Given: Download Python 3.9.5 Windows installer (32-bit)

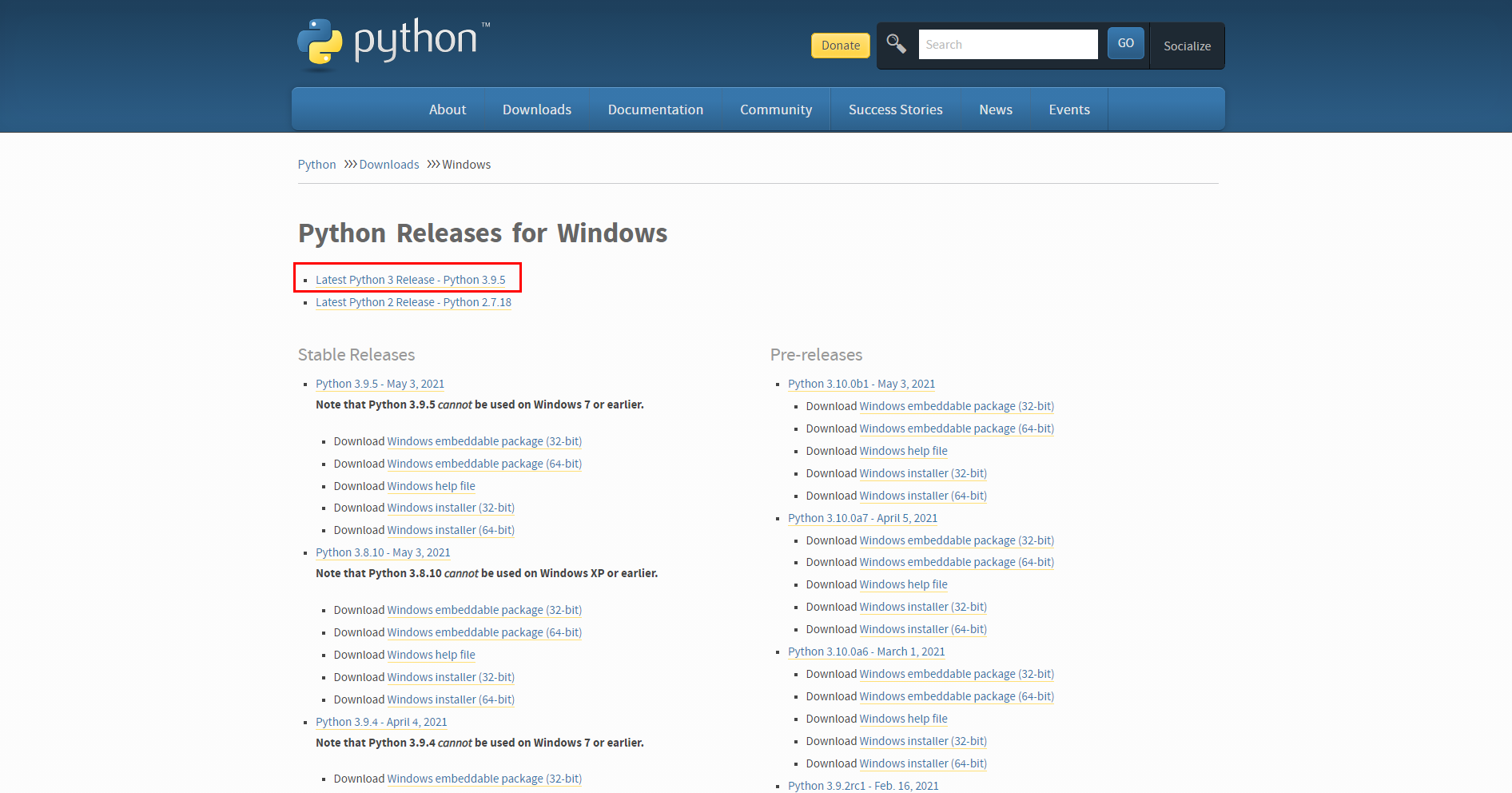Looking at the screenshot, I should [x=451, y=508].
